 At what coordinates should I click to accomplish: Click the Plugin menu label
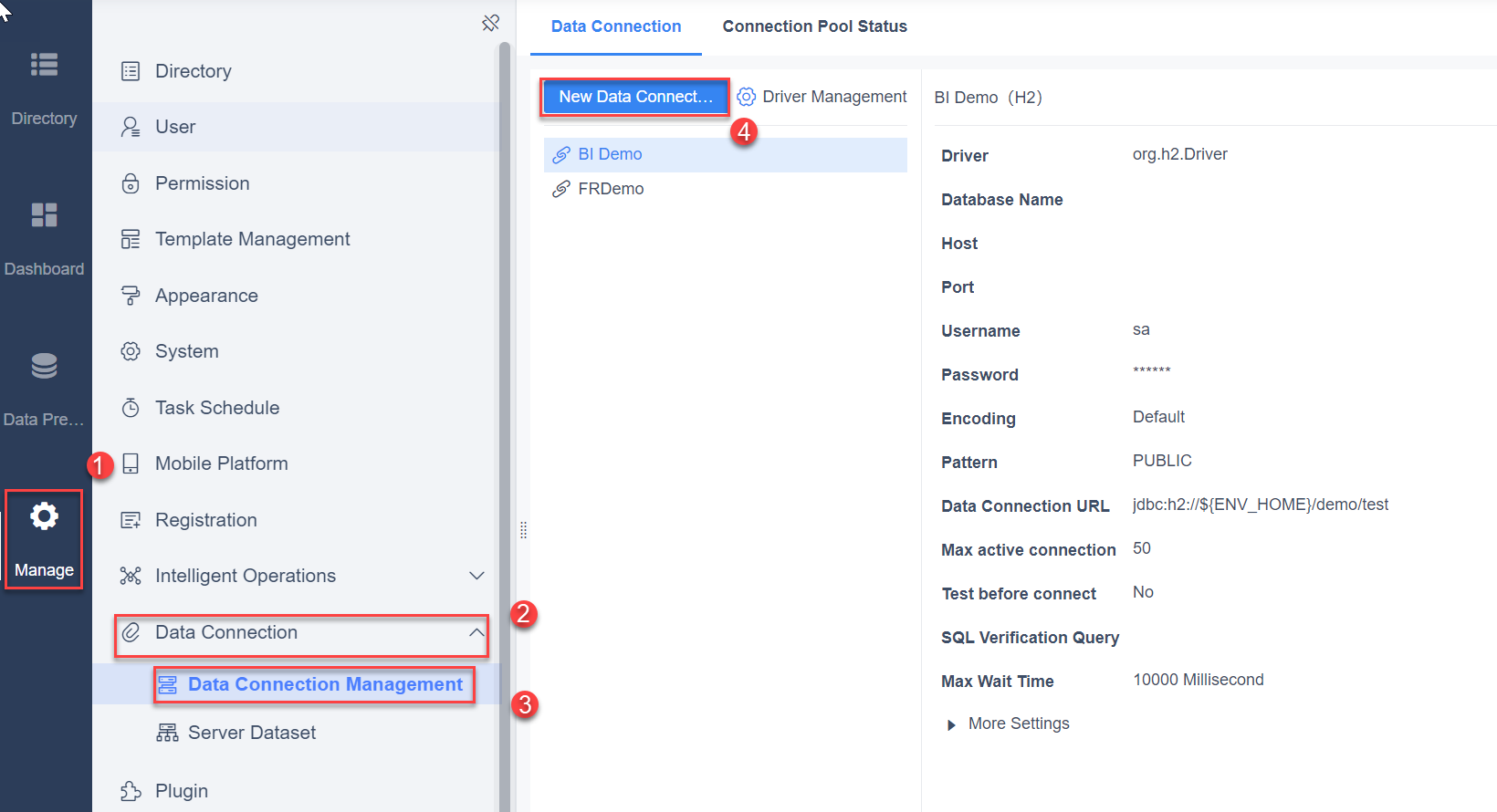point(182,791)
